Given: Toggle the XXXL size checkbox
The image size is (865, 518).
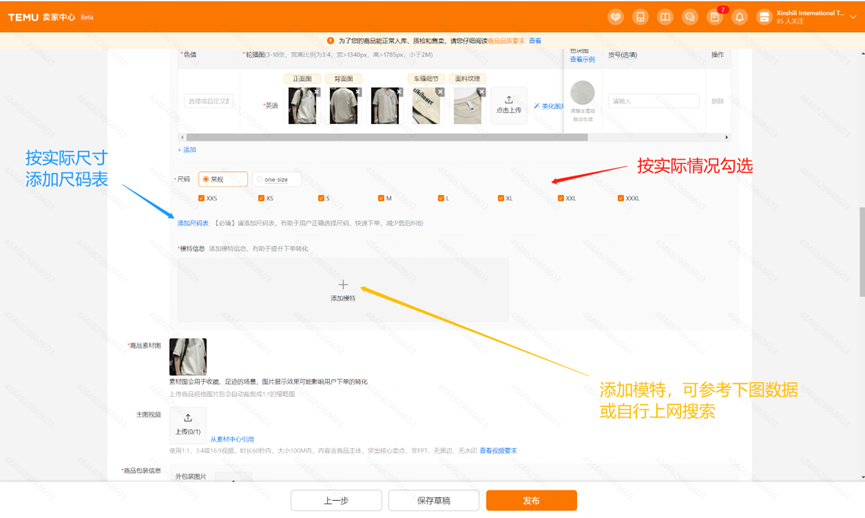Looking at the screenshot, I should pyautogui.click(x=621, y=198).
